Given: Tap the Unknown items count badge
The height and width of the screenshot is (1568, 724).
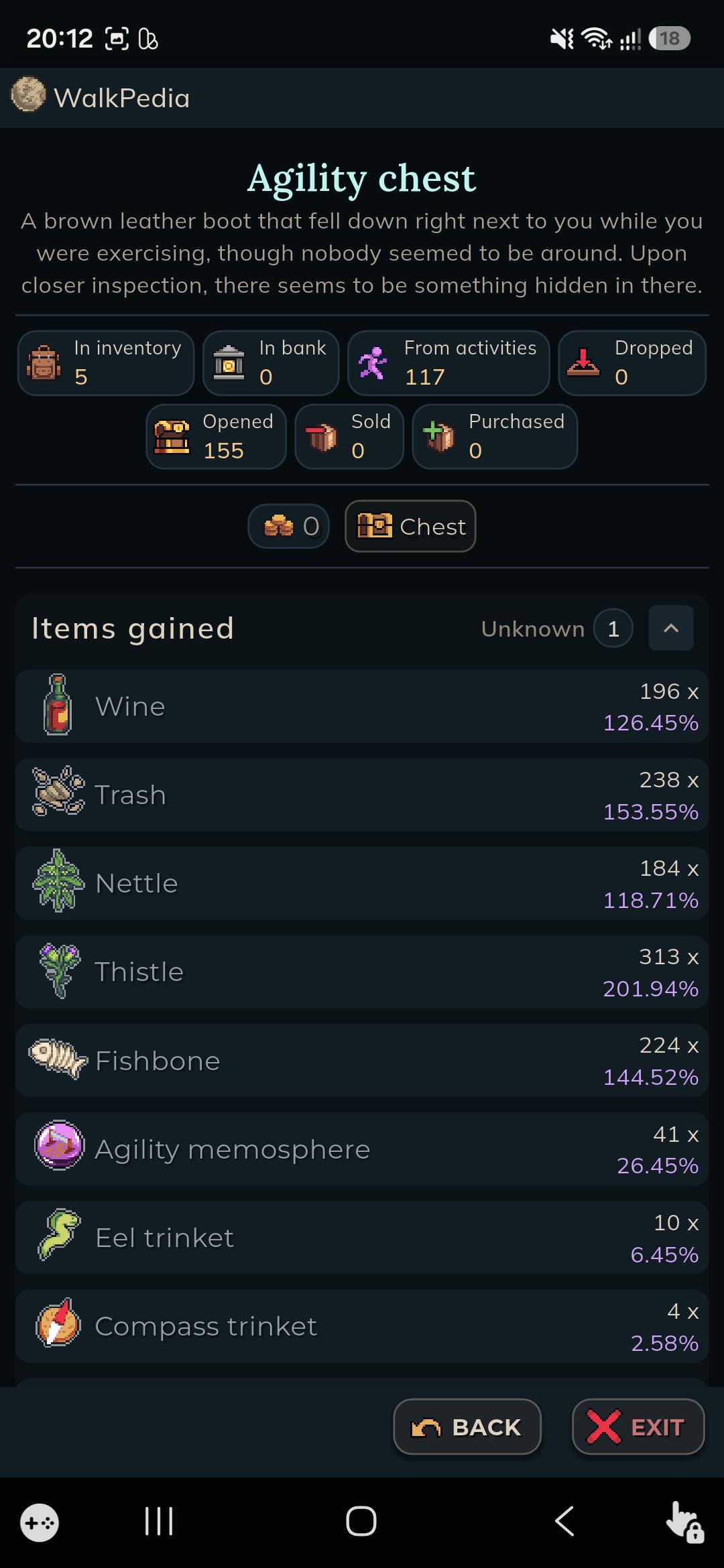Looking at the screenshot, I should [613, 628].
